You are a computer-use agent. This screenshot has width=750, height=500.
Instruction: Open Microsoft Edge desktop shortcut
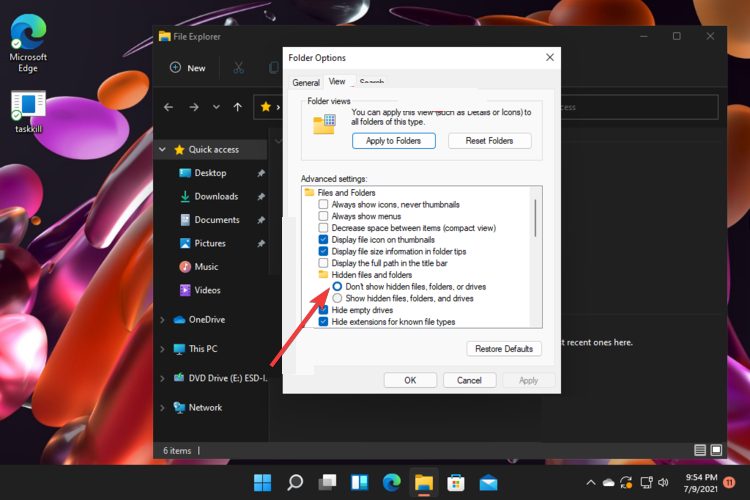(28, 43)
